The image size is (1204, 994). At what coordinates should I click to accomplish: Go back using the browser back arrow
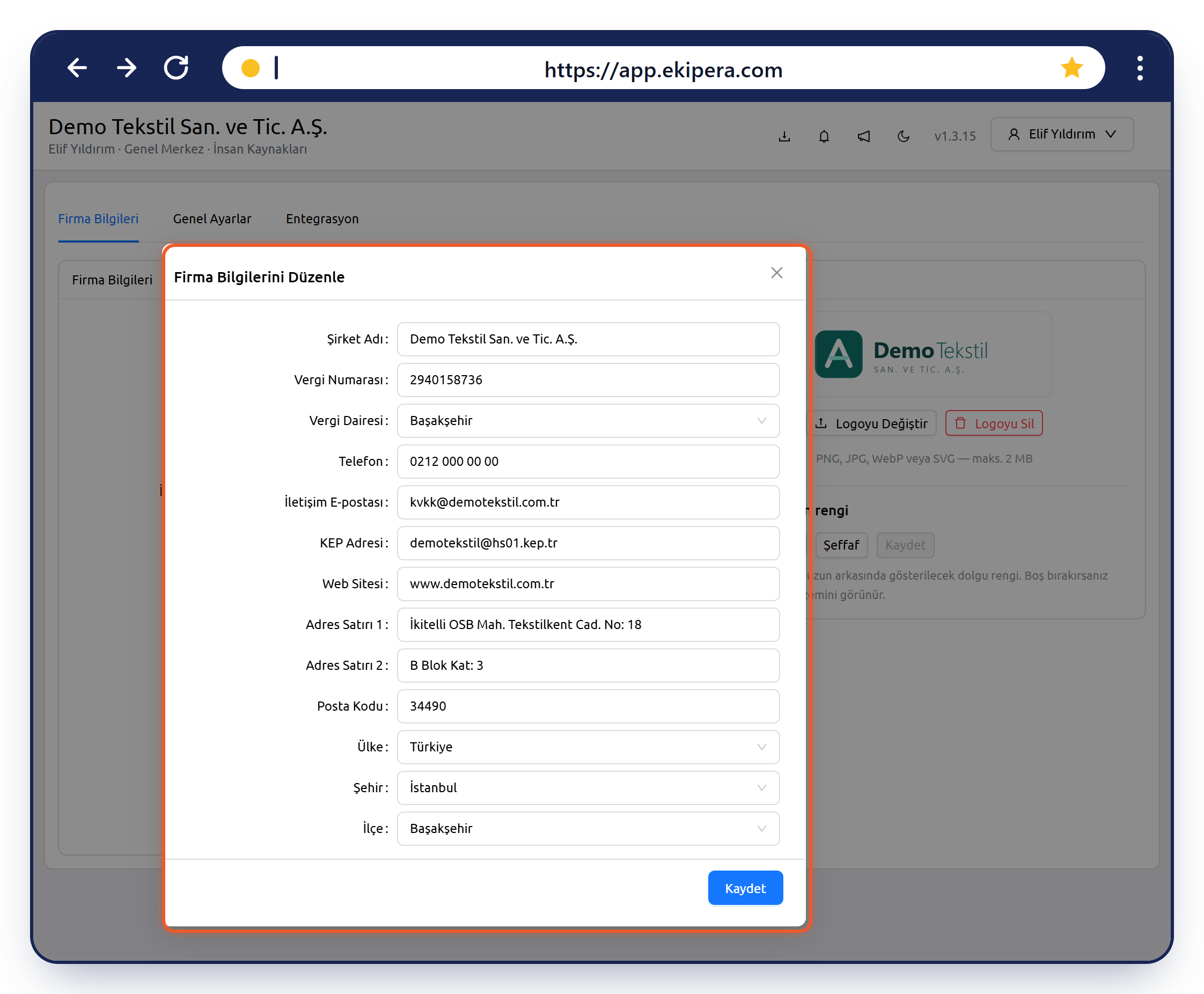(x=77, y=68)
